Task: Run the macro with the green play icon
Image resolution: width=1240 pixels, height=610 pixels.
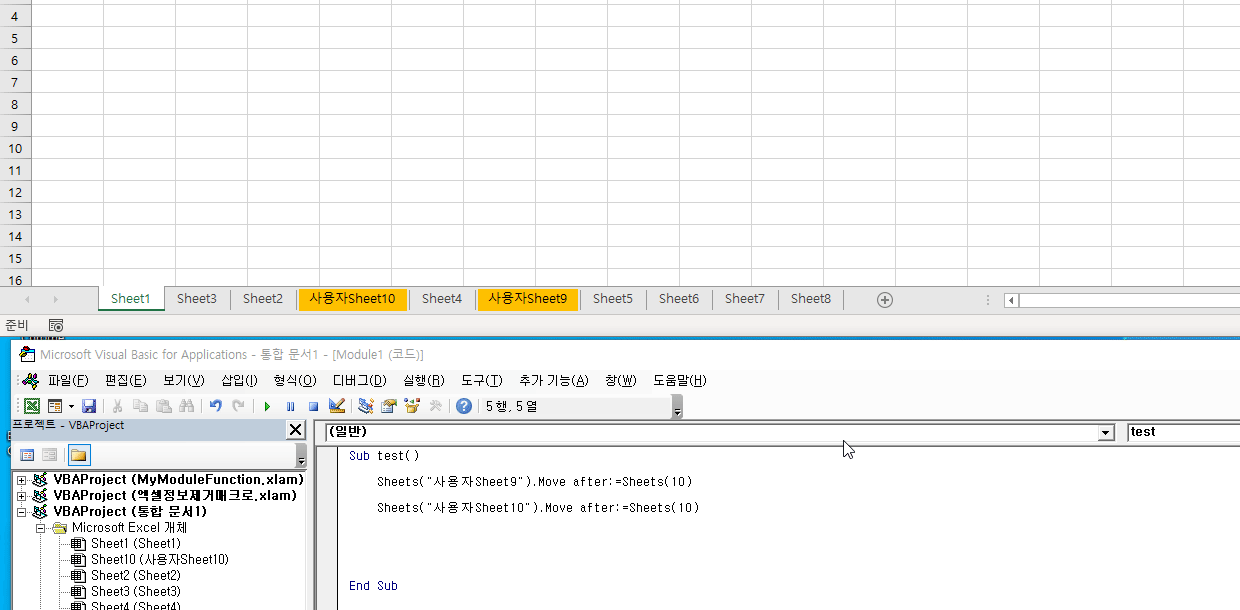Action: click(x=267, y=406)
